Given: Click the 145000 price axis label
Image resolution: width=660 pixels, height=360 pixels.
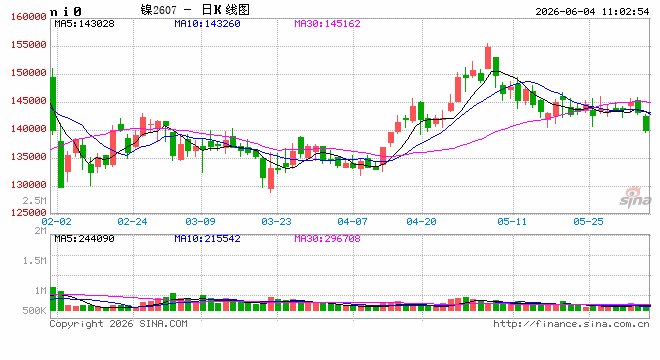Looking at the screenshot, I should point(28,101).
